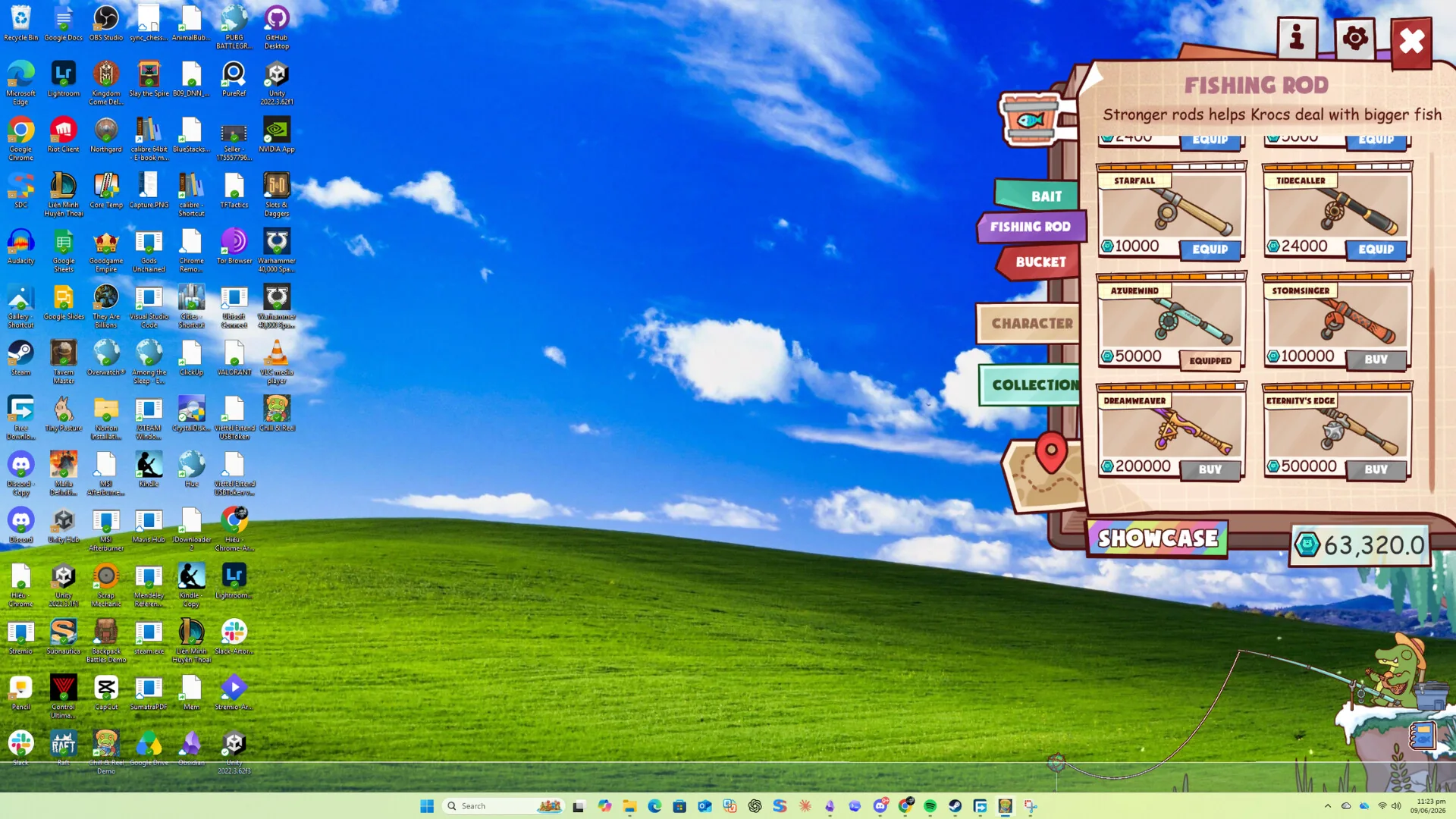Equip the Starfall fishing rod
The height and width of the screenshot is (819, 1456).
tap(1210, 249)
